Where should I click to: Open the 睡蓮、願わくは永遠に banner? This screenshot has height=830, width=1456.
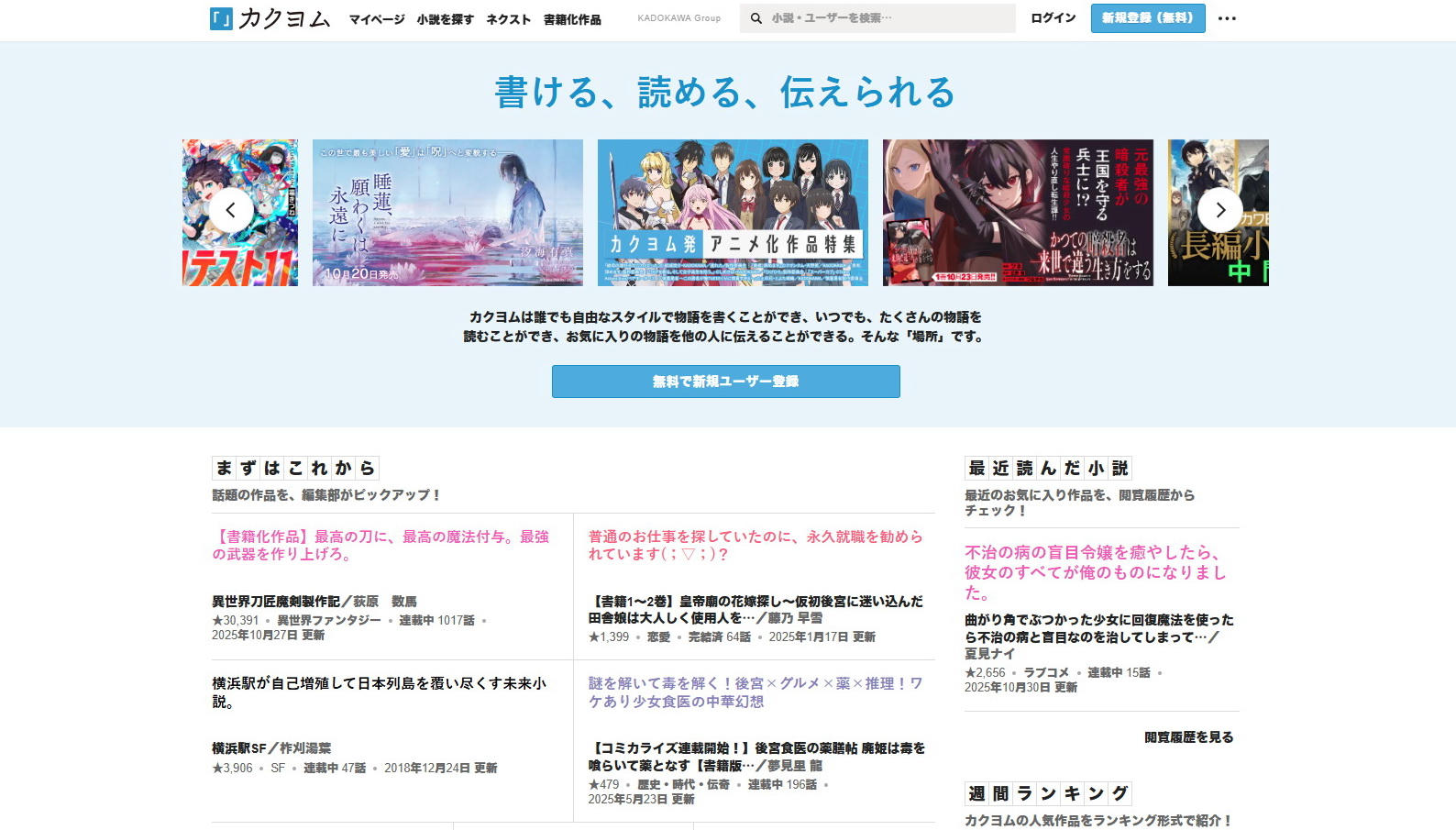[447, 213]
